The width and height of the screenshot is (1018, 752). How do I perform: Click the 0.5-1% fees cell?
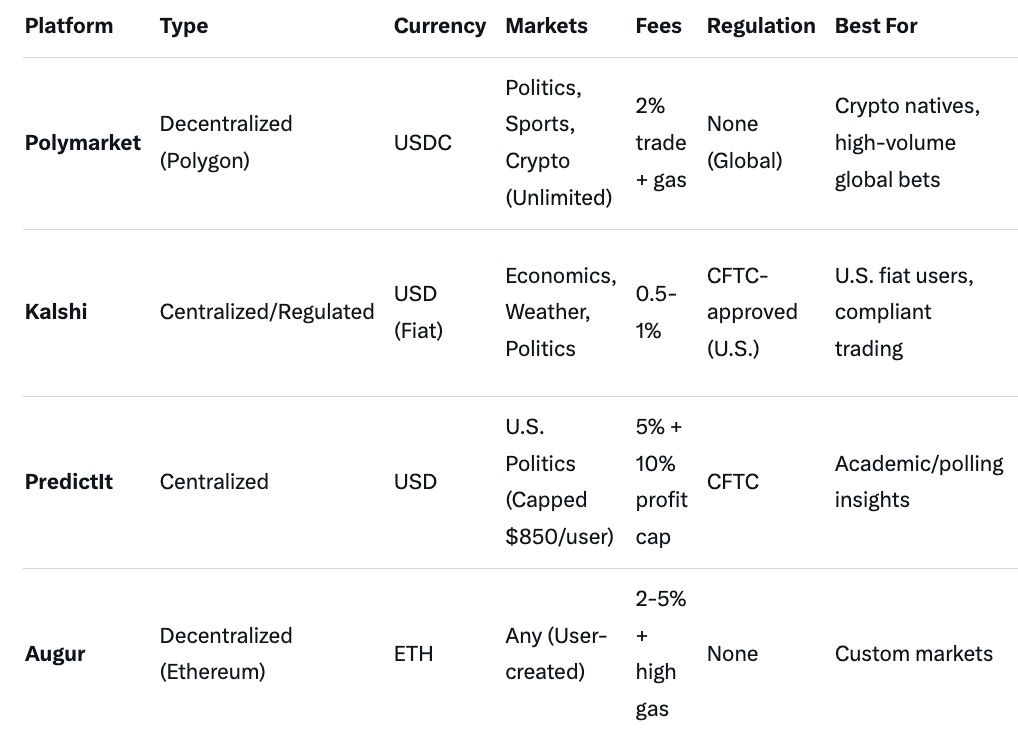pyautogui.click(x=655, y=312)
